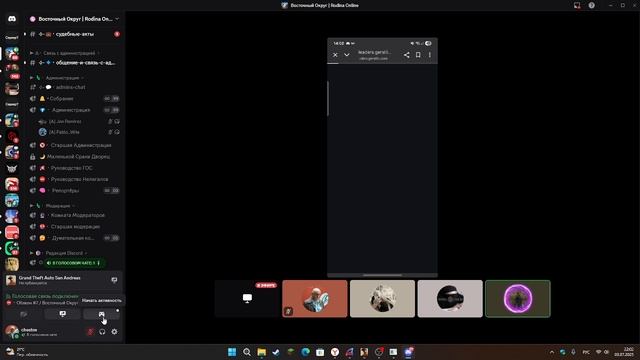This screenshot has height=360, width=640.
Task: Open server dropdown for Восточный Округ
Action: (117, 19)
